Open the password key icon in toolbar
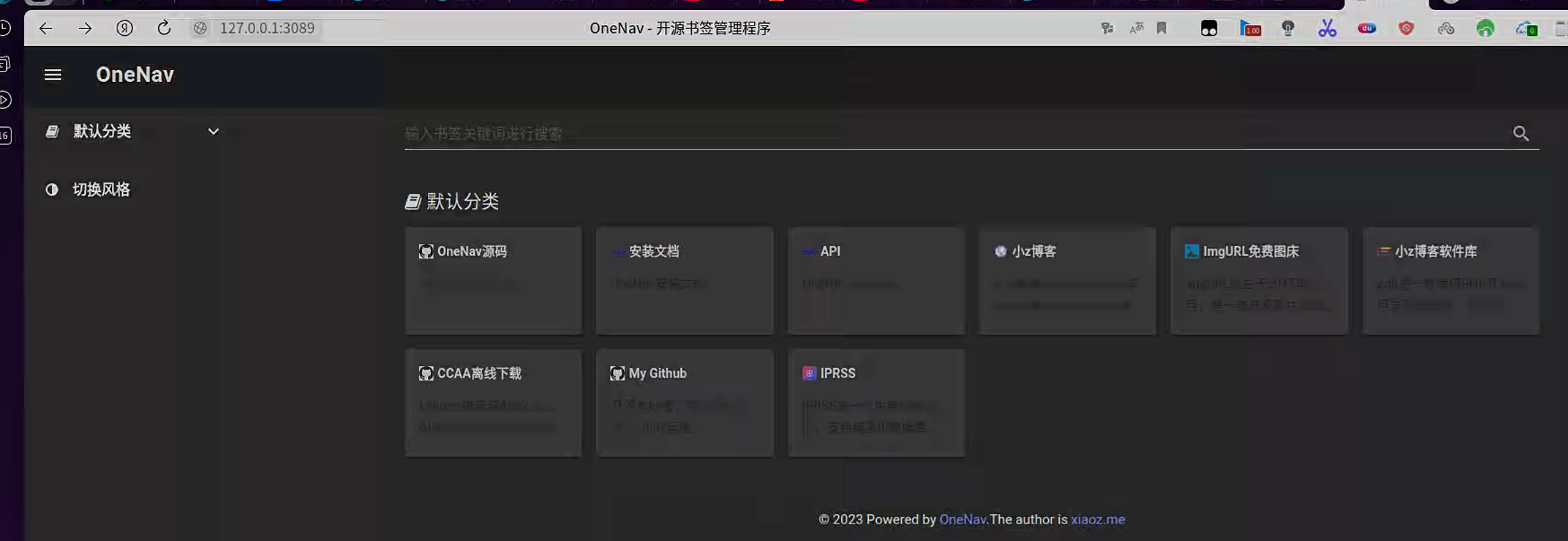Viewport: 1568px width, 541px height. pyautogui.click(x=1107, y=28)
